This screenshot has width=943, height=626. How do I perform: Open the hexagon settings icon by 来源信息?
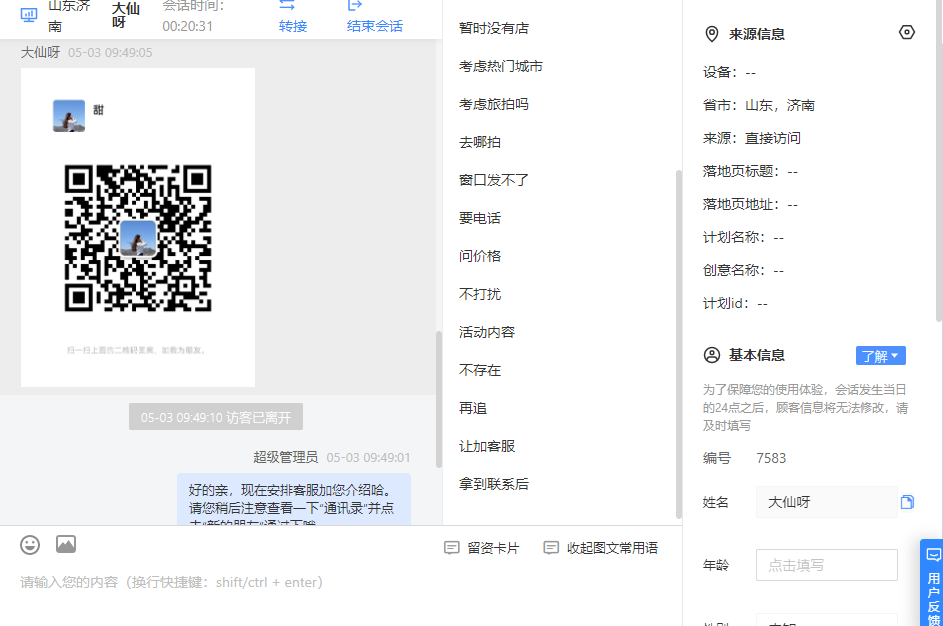907,32
